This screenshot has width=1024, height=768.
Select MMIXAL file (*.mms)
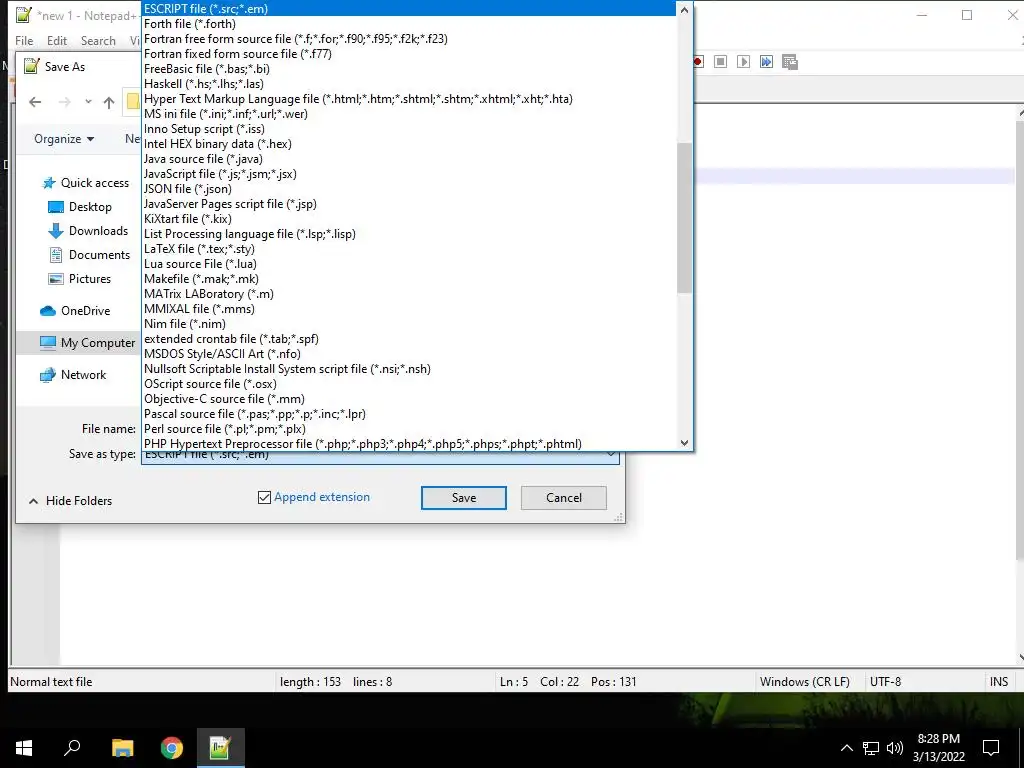(x=408, y=309)
